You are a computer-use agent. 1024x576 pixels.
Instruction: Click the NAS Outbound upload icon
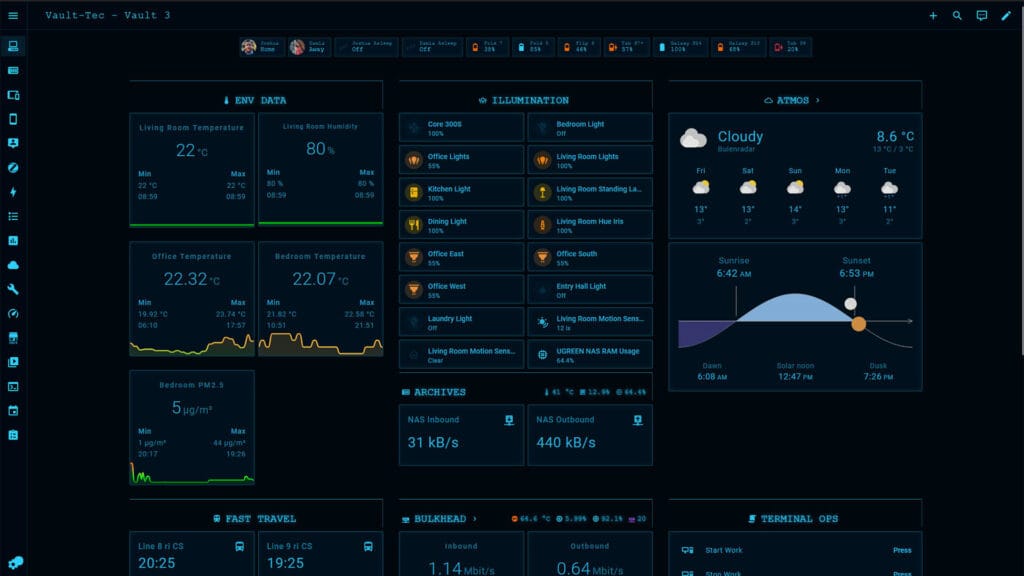coord(637,421)
